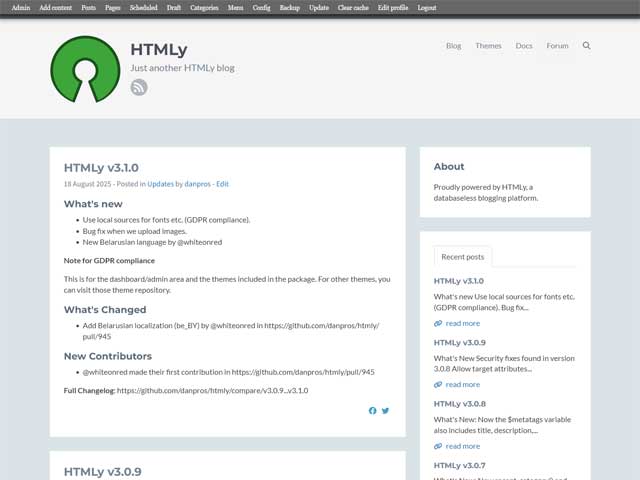Open the RSS feed icon
This screenshot has height=480, width=640.
click(x=139, y=87)
